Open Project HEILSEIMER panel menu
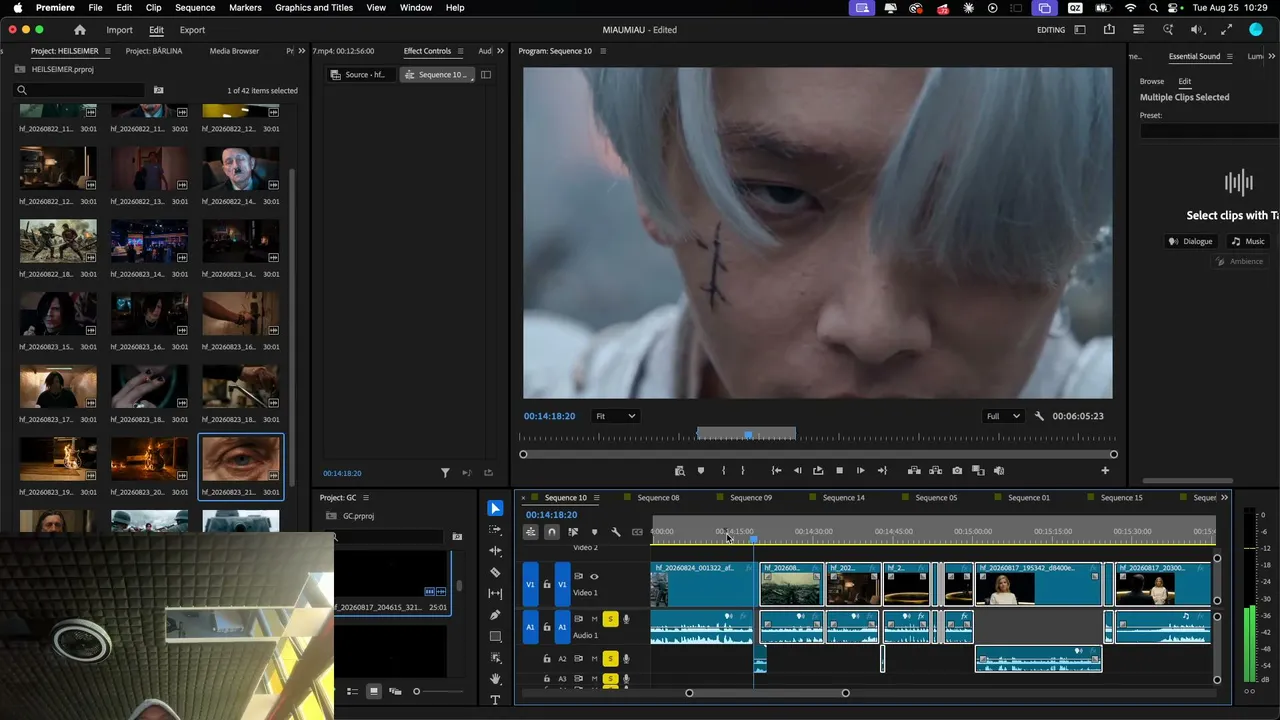Viewport: 1280px width, 720px height. [106, 51]
